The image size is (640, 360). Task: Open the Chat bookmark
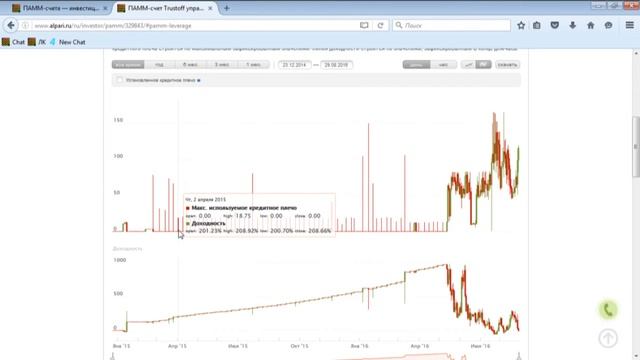point(13,42)
